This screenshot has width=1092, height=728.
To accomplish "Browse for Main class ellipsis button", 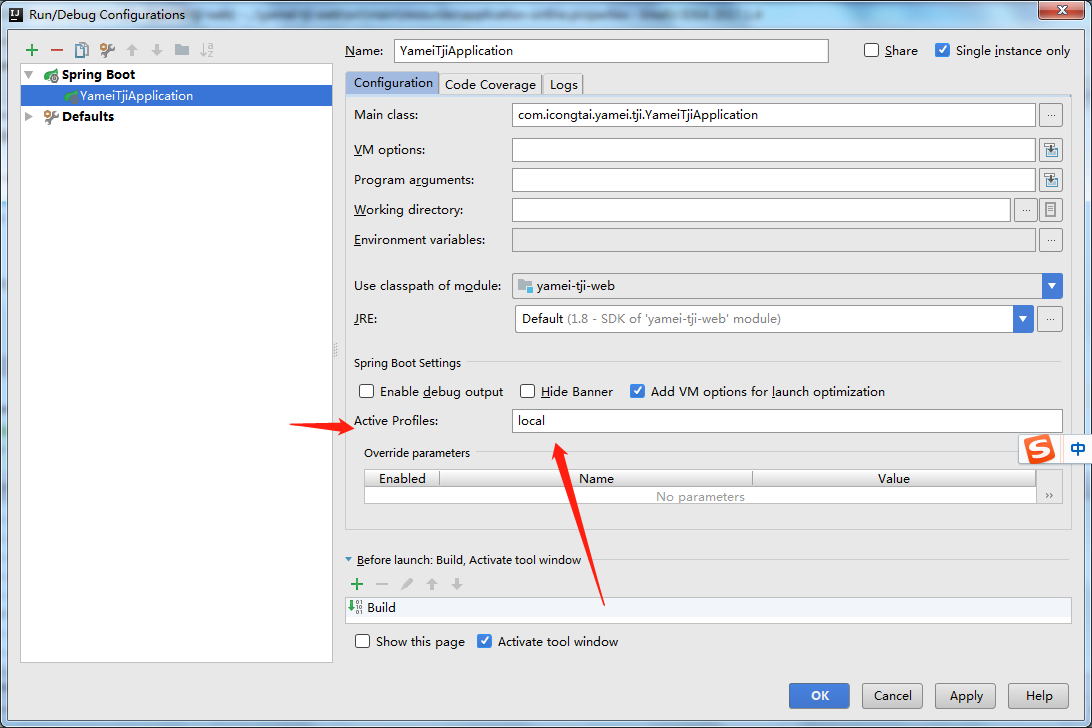I will [1051, 115].
